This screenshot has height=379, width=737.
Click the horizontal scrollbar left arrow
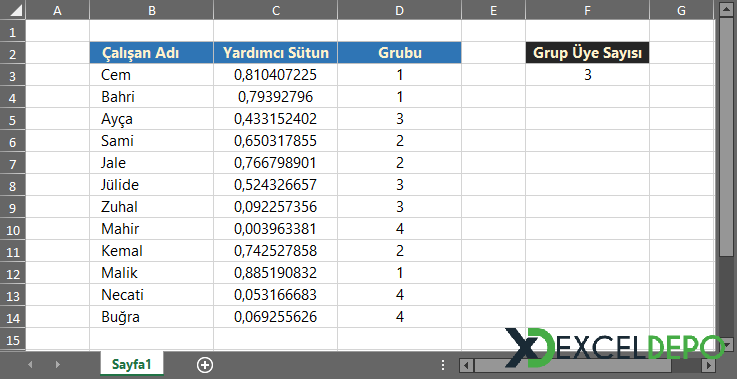coord(466,365)
